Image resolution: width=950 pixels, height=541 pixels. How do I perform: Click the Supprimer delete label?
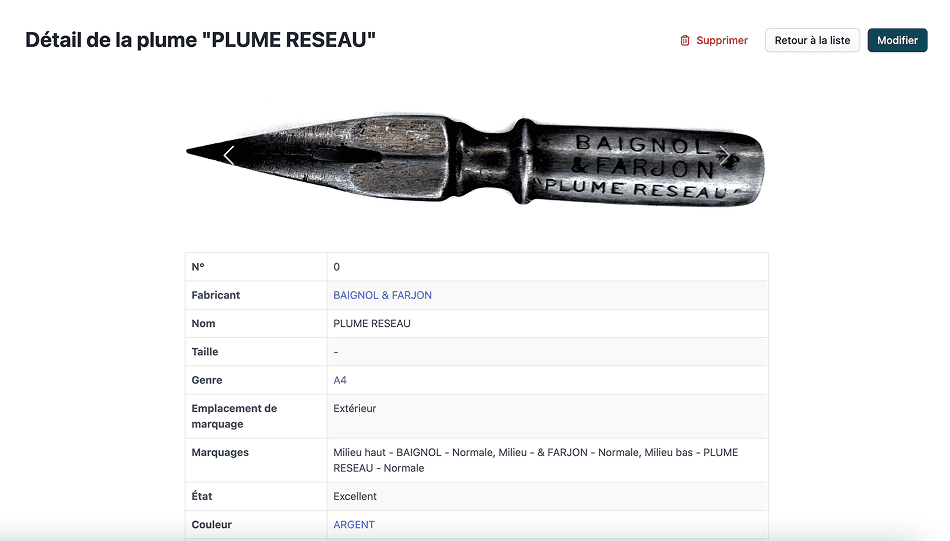[722, 41]
